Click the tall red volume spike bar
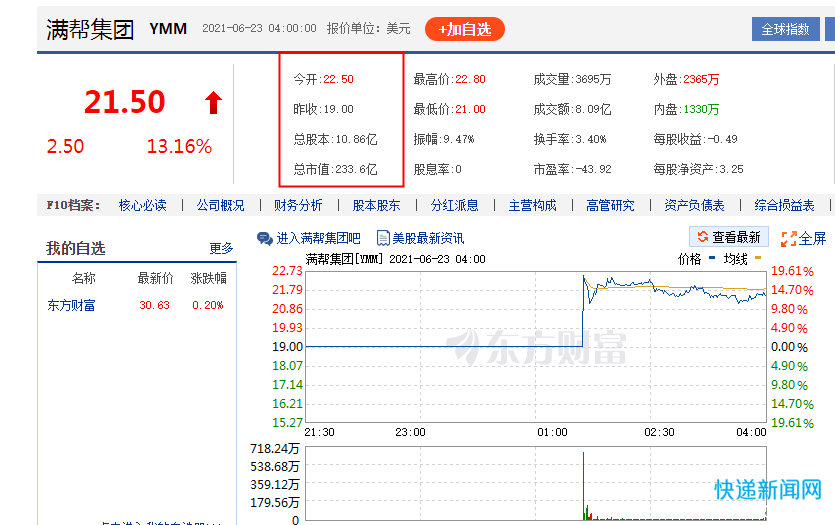 584,486
